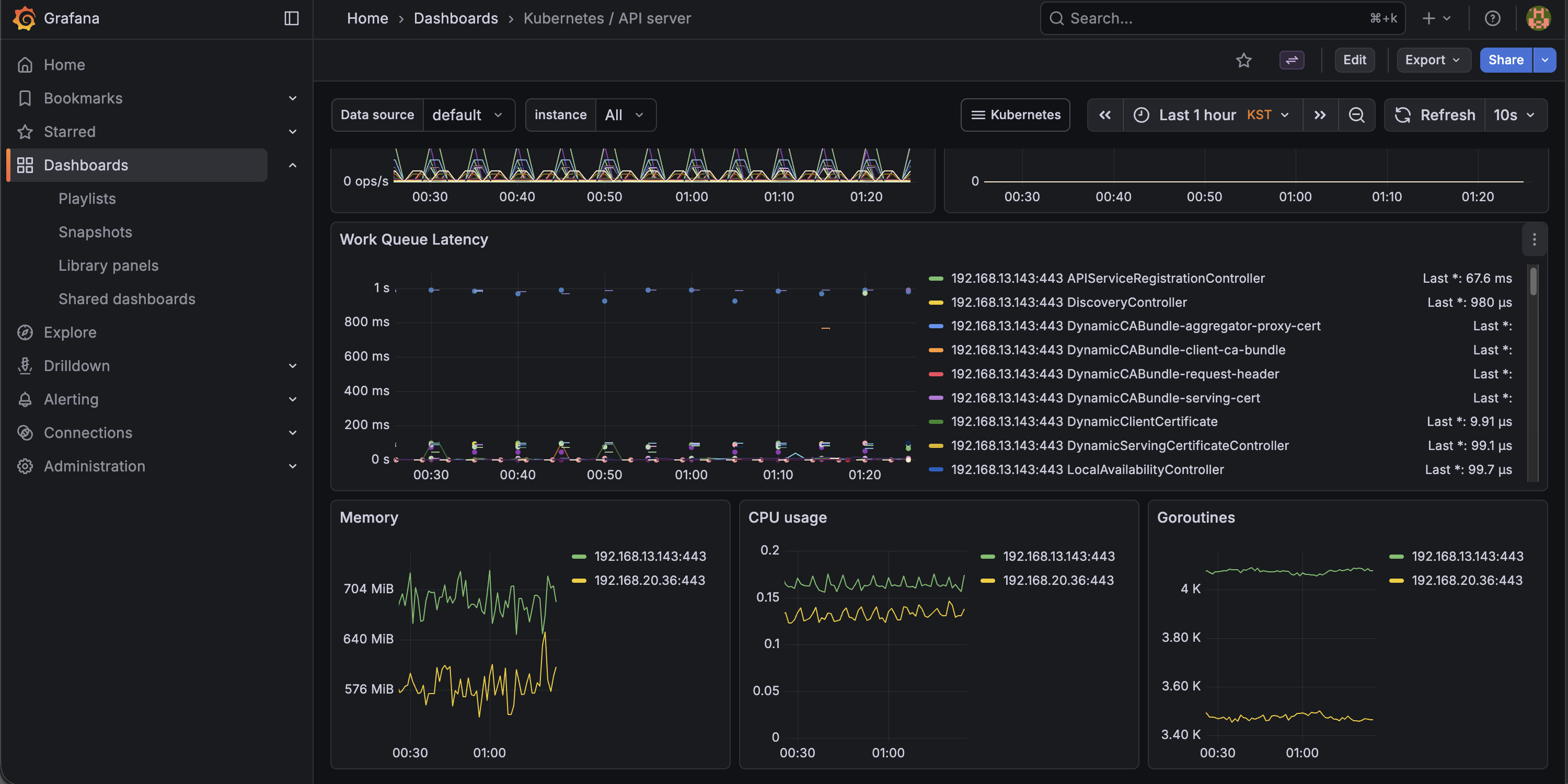The height and width of the screenshot is (784, 1568).
Task: Click the Grafana logo icon
Action: (25, 18)
